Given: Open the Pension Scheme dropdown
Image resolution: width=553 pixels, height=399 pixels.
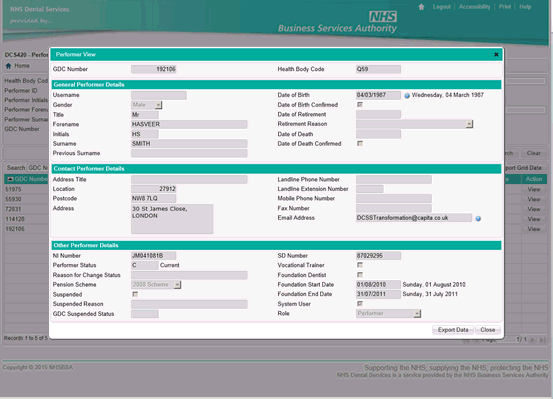Looking at the screenshot, I should [x=177, y=285].
